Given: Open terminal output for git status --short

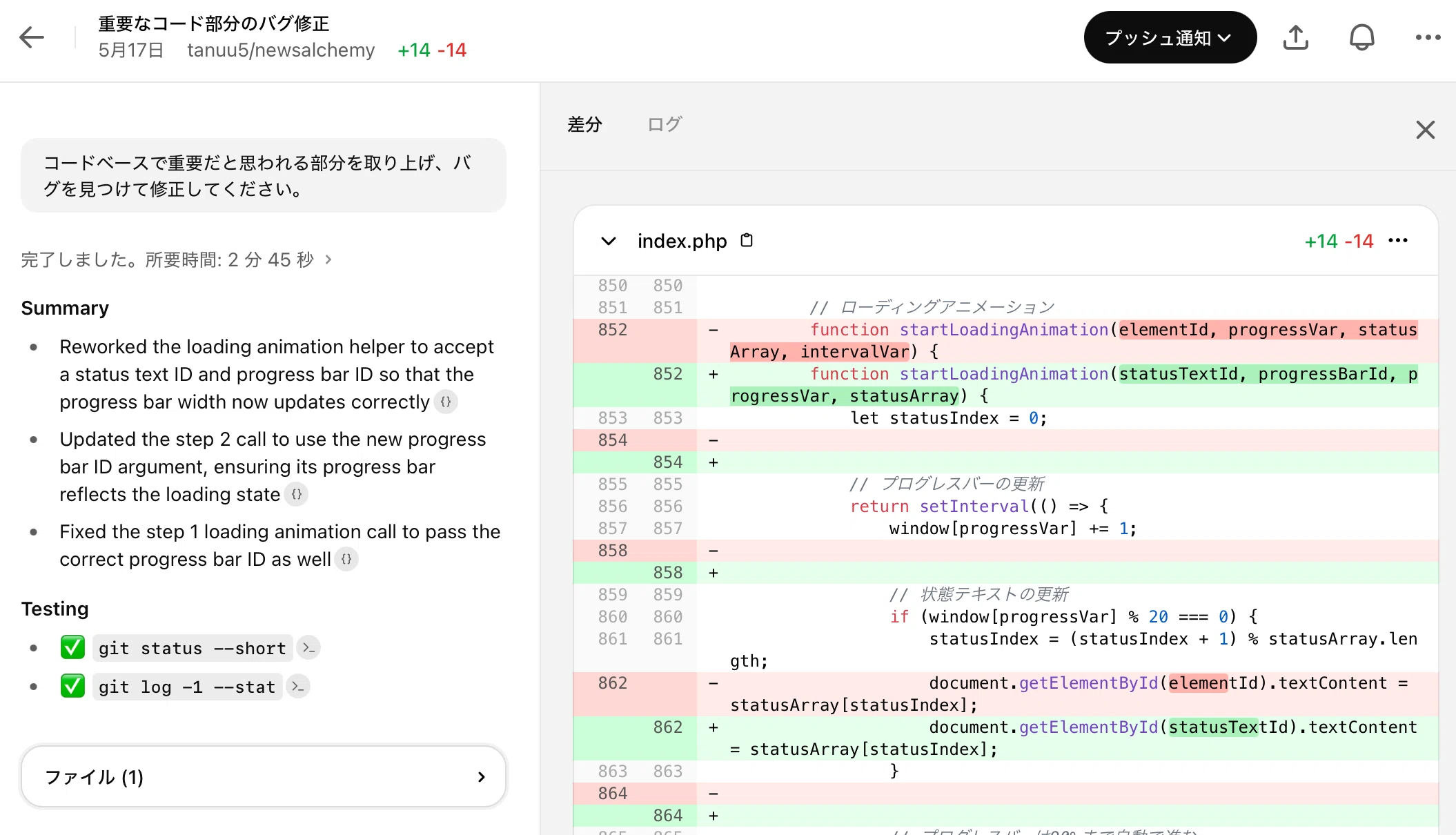Looking at the screenshot, I should (308, 648).
